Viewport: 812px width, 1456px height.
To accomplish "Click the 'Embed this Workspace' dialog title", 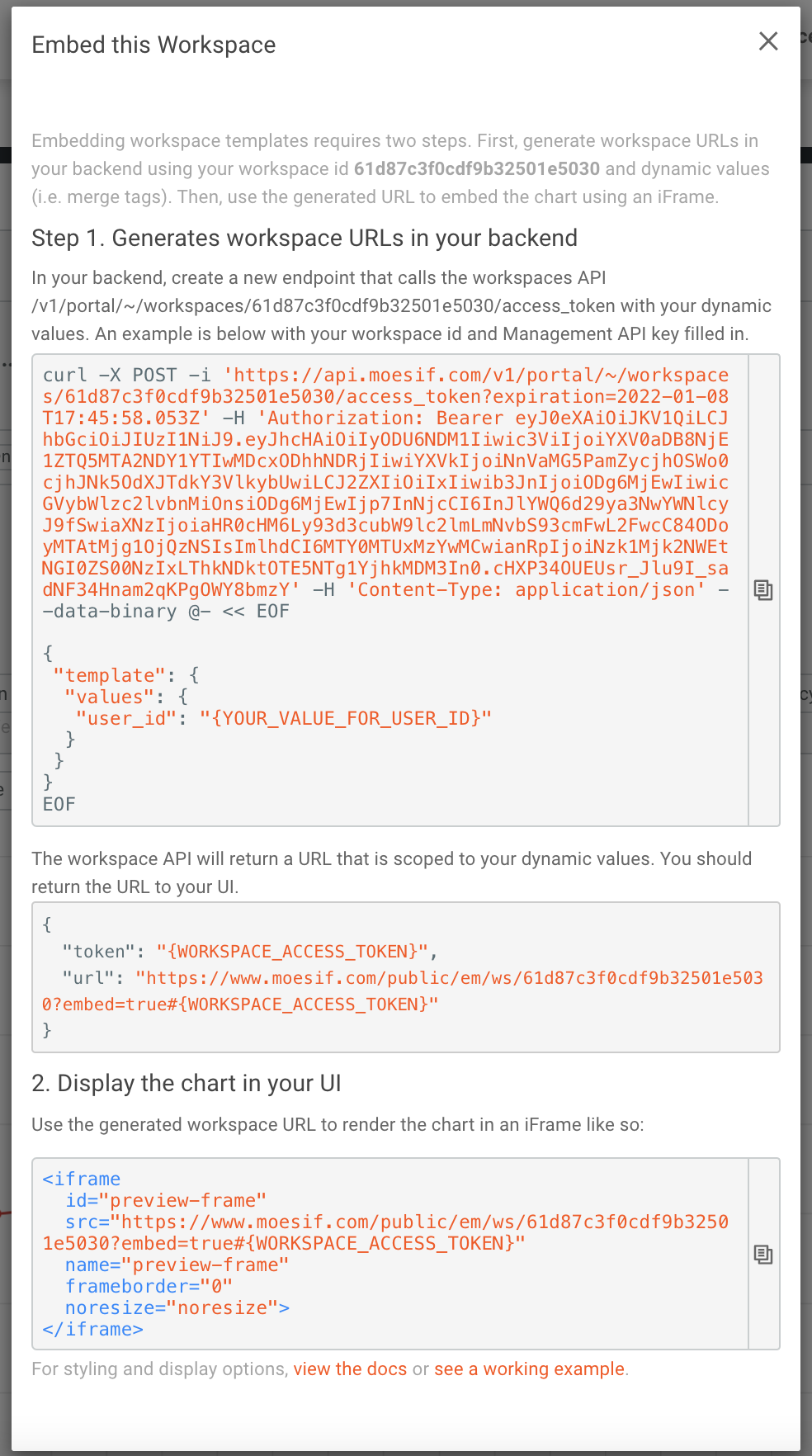I will click(153, 45).
